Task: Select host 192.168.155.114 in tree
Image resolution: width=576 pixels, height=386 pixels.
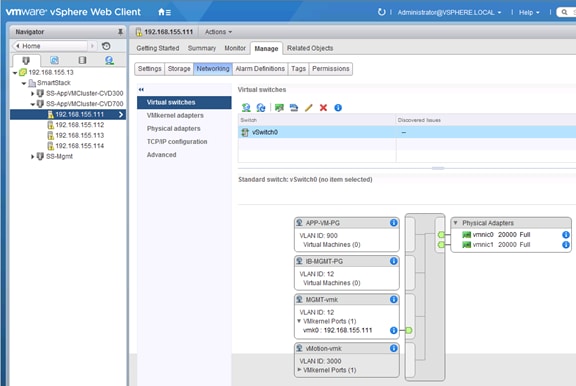Action: 79,146
